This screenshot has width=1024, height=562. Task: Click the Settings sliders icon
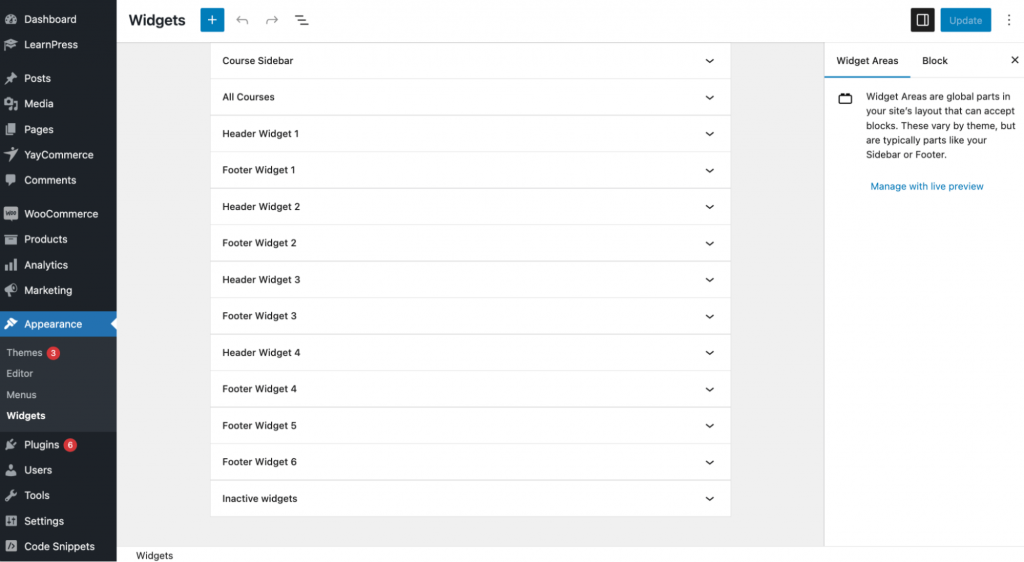click(x=11, y=521)
